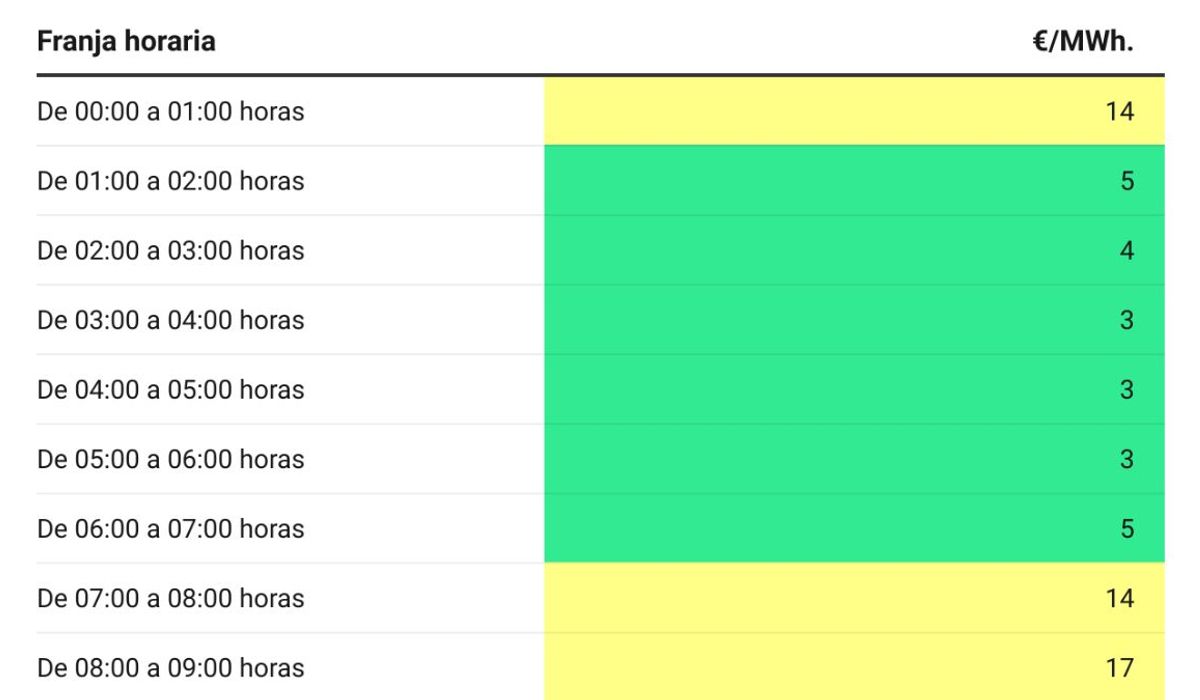Select the De 06:00 a 07:00 horas label

(171, 528)
